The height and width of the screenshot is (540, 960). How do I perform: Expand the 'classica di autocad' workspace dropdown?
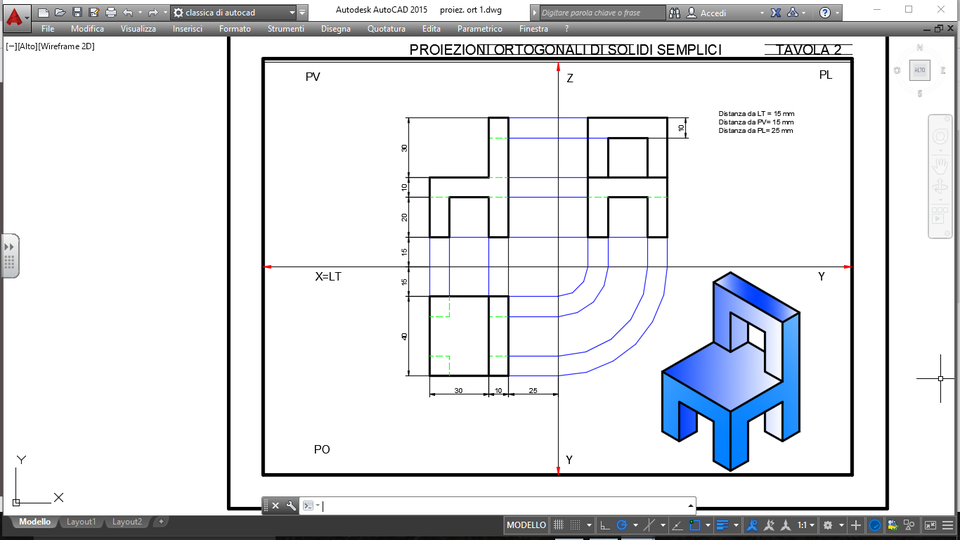[292, 12]
